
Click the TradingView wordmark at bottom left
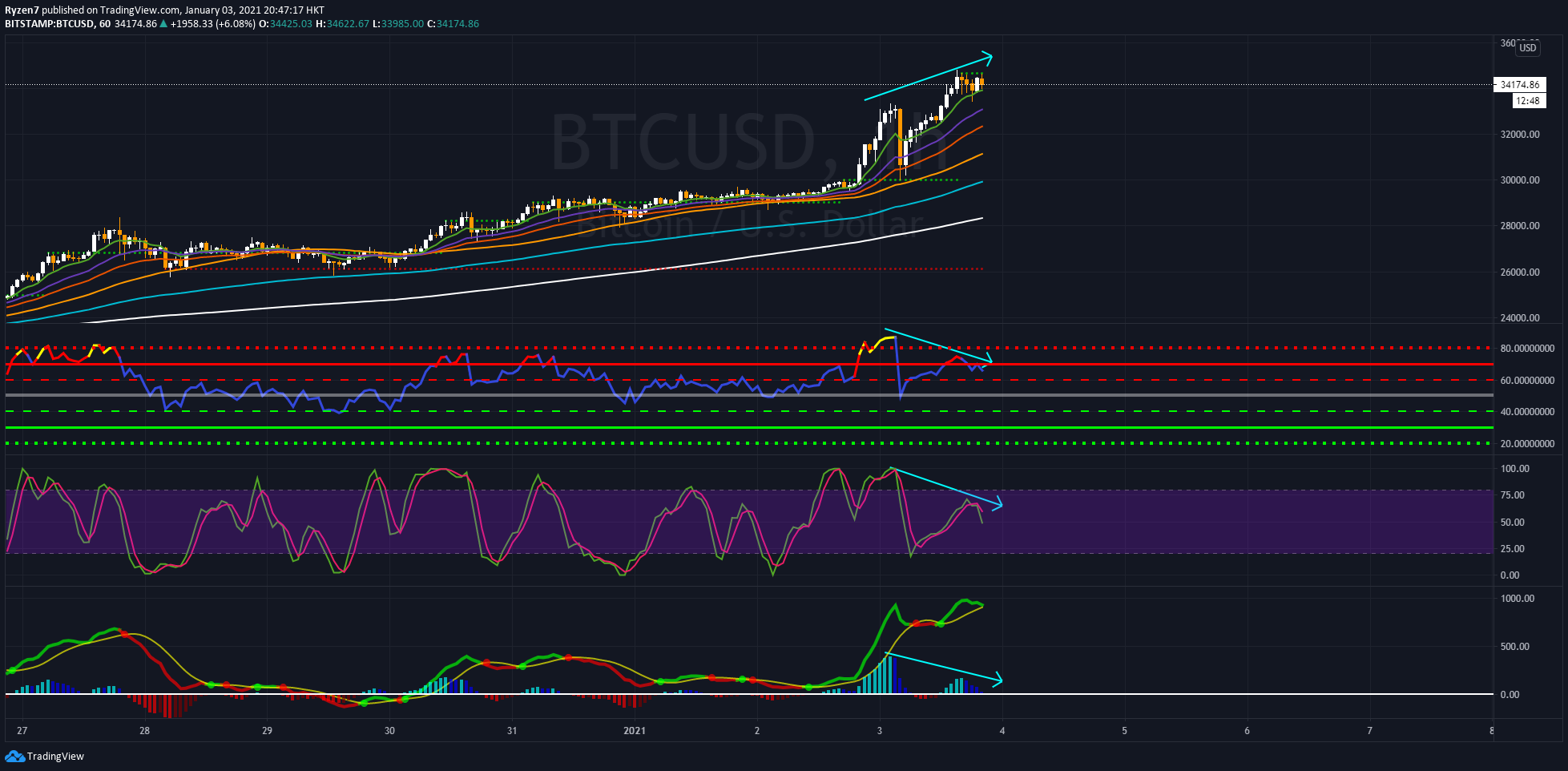pos(55,757)
